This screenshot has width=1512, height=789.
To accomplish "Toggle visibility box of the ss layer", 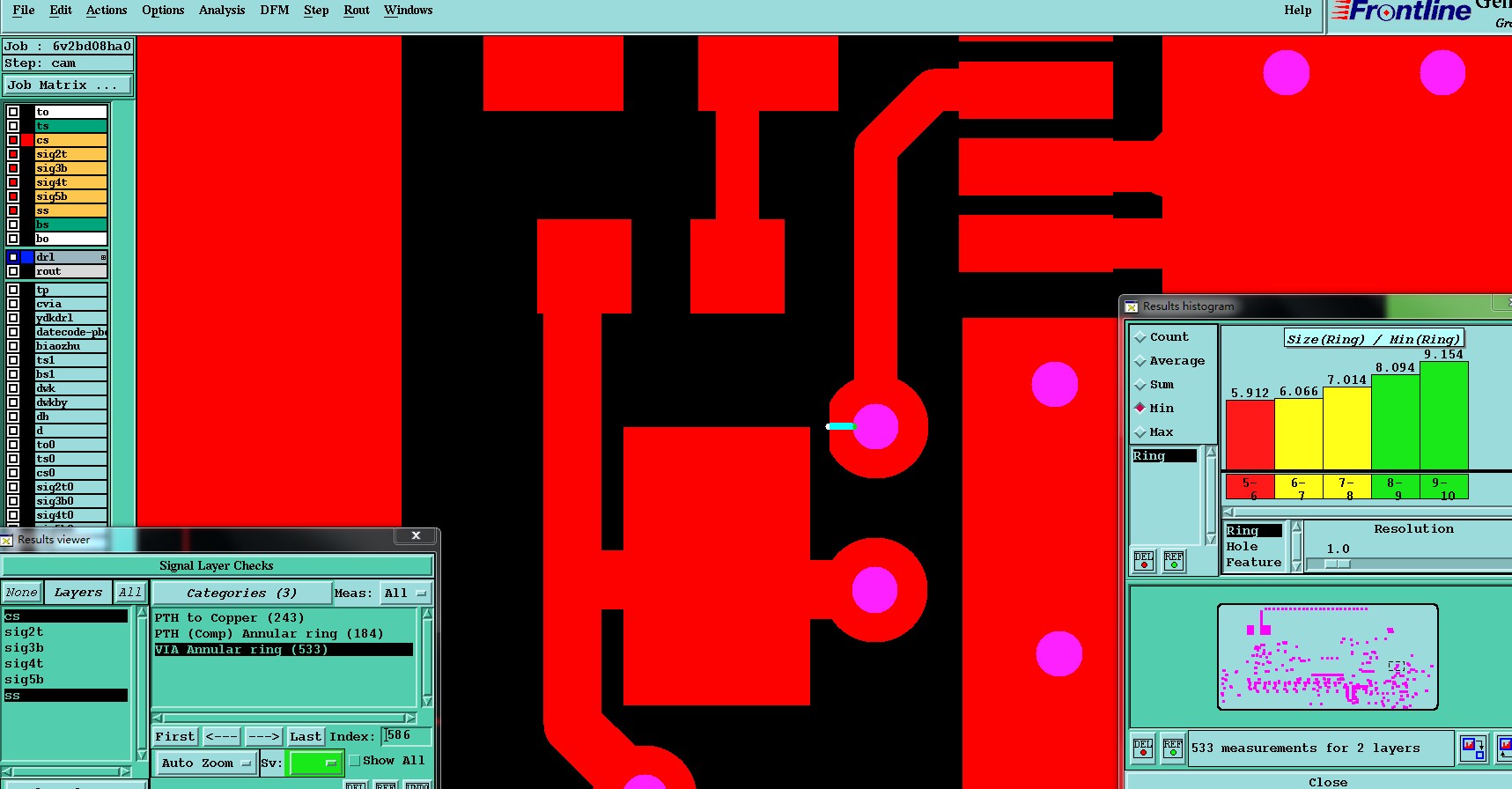I will click(x=13, y=210).
